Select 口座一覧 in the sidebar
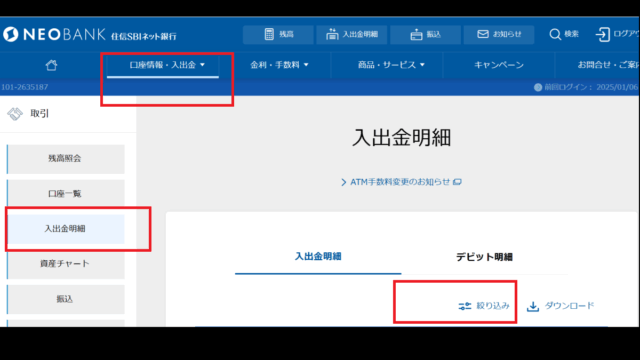This screenshot has height=360, width=640. click(66, 194)
